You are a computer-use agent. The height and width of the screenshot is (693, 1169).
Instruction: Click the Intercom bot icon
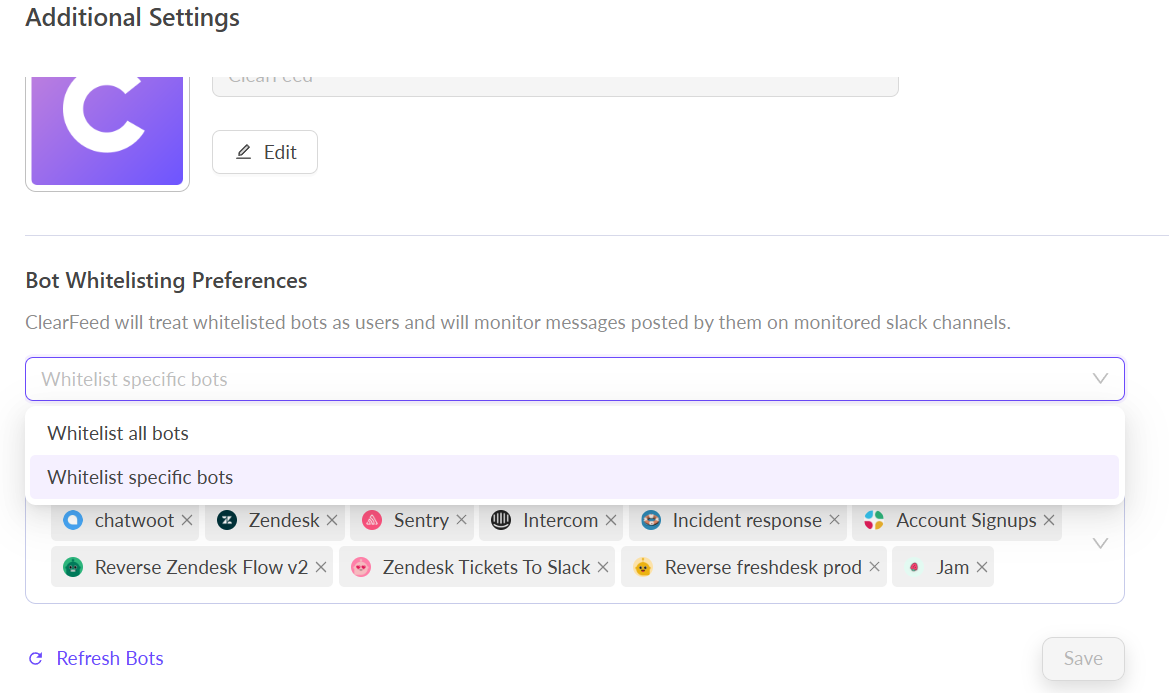click(501, 520)
